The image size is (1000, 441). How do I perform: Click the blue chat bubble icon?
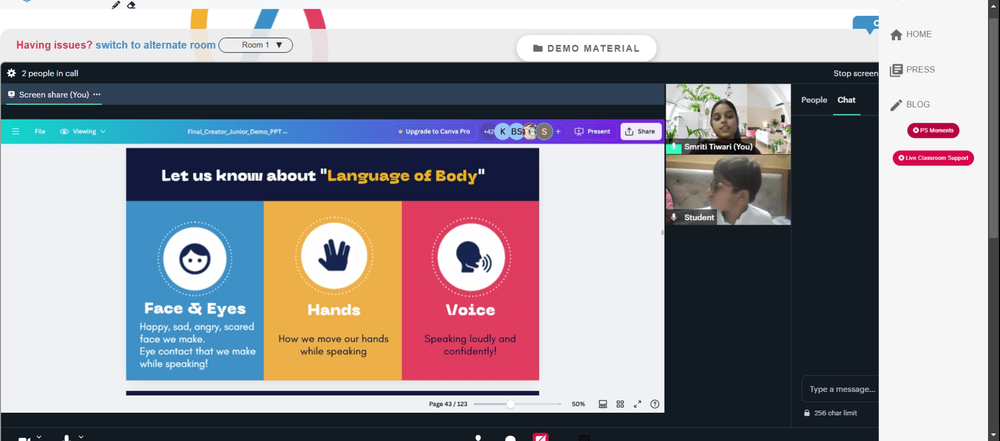866,24
